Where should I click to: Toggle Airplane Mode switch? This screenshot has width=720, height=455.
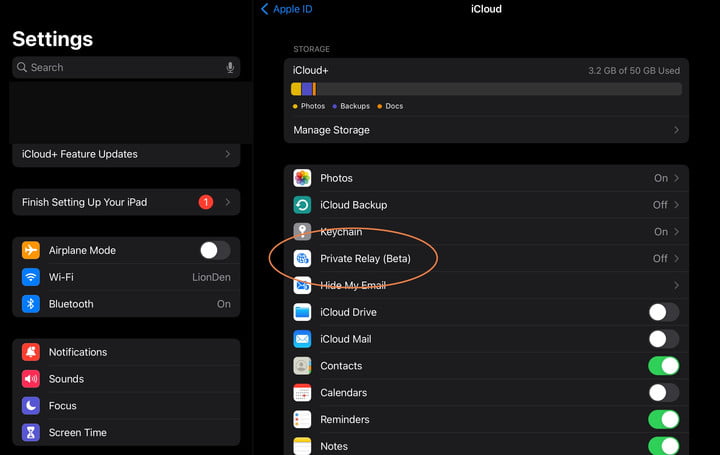click(215, 250)
